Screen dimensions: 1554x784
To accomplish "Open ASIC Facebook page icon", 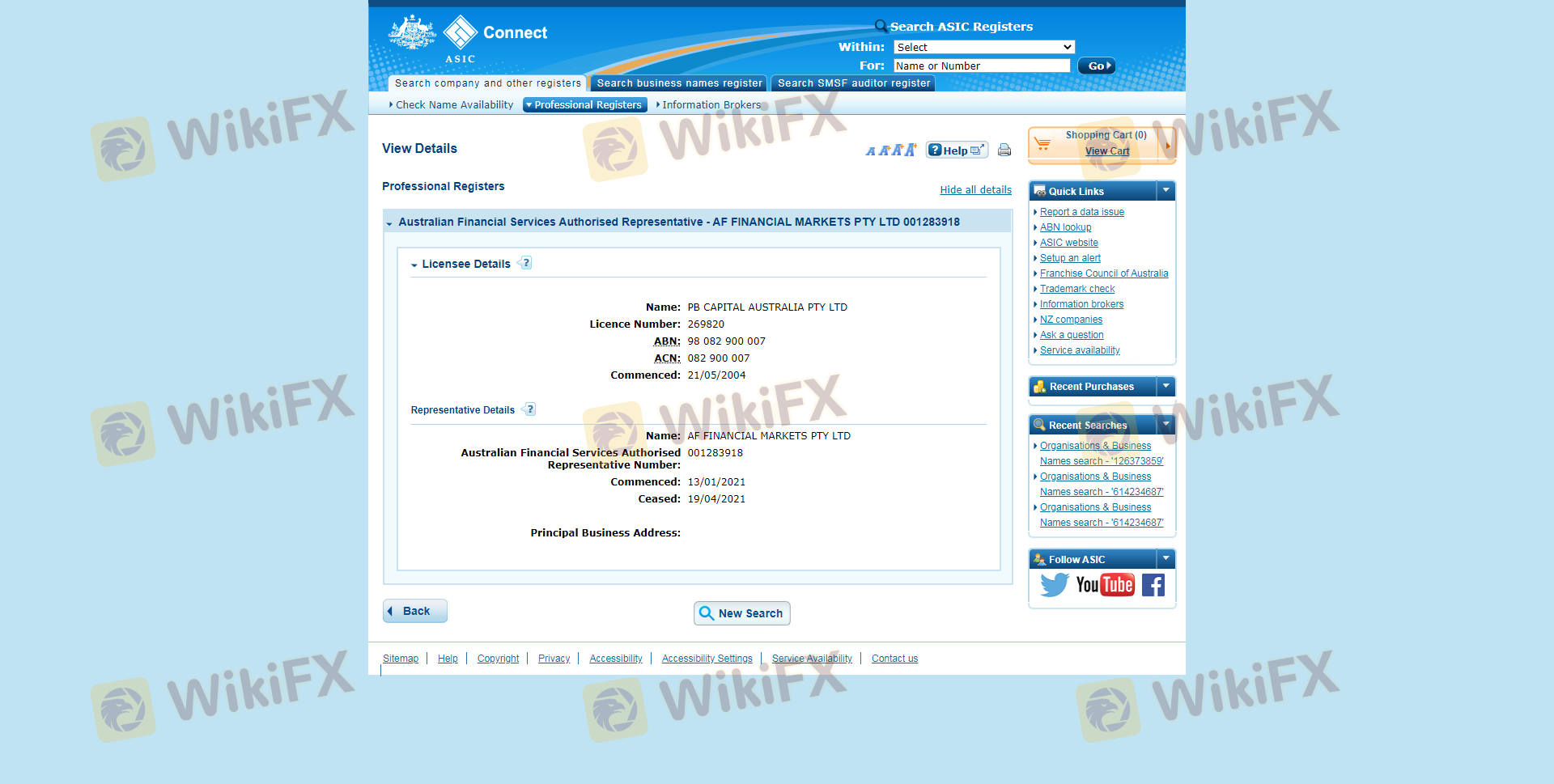I will [1153, 585].
